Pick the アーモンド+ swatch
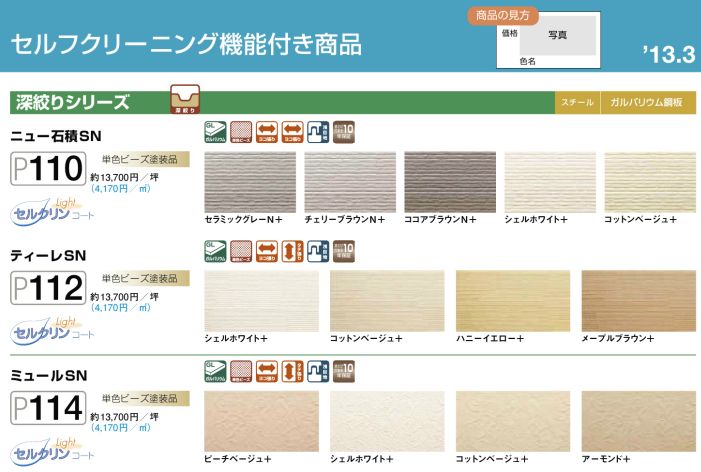Image resolution: width=701 pixels, height=472 pixels. [639, 421]
